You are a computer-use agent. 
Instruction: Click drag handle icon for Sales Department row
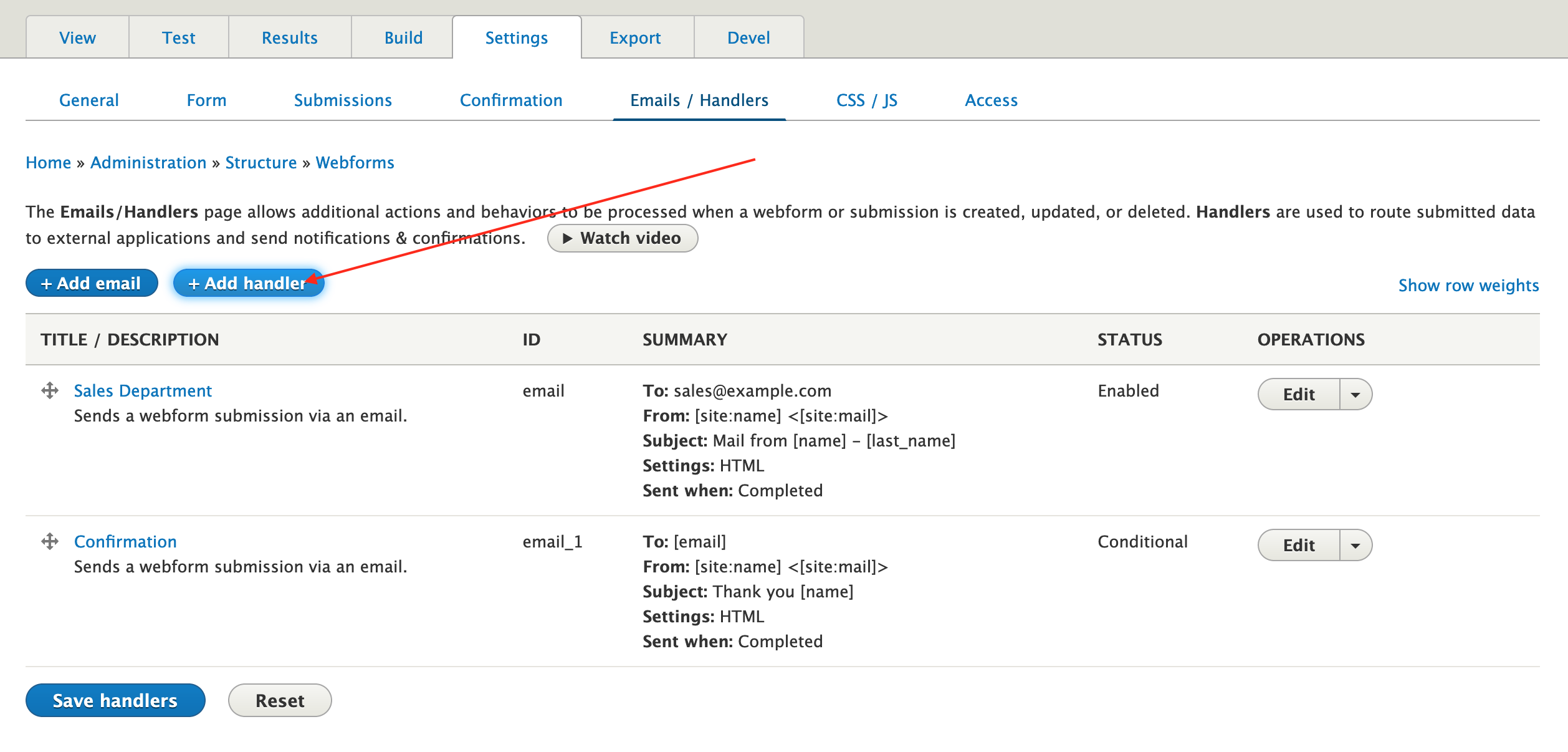50,391
